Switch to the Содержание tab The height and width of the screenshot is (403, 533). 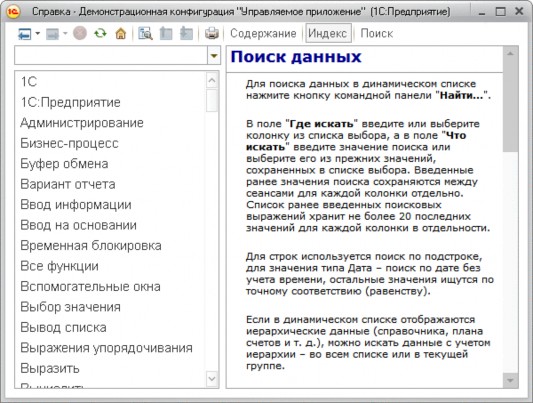click(x=263, y=33)
